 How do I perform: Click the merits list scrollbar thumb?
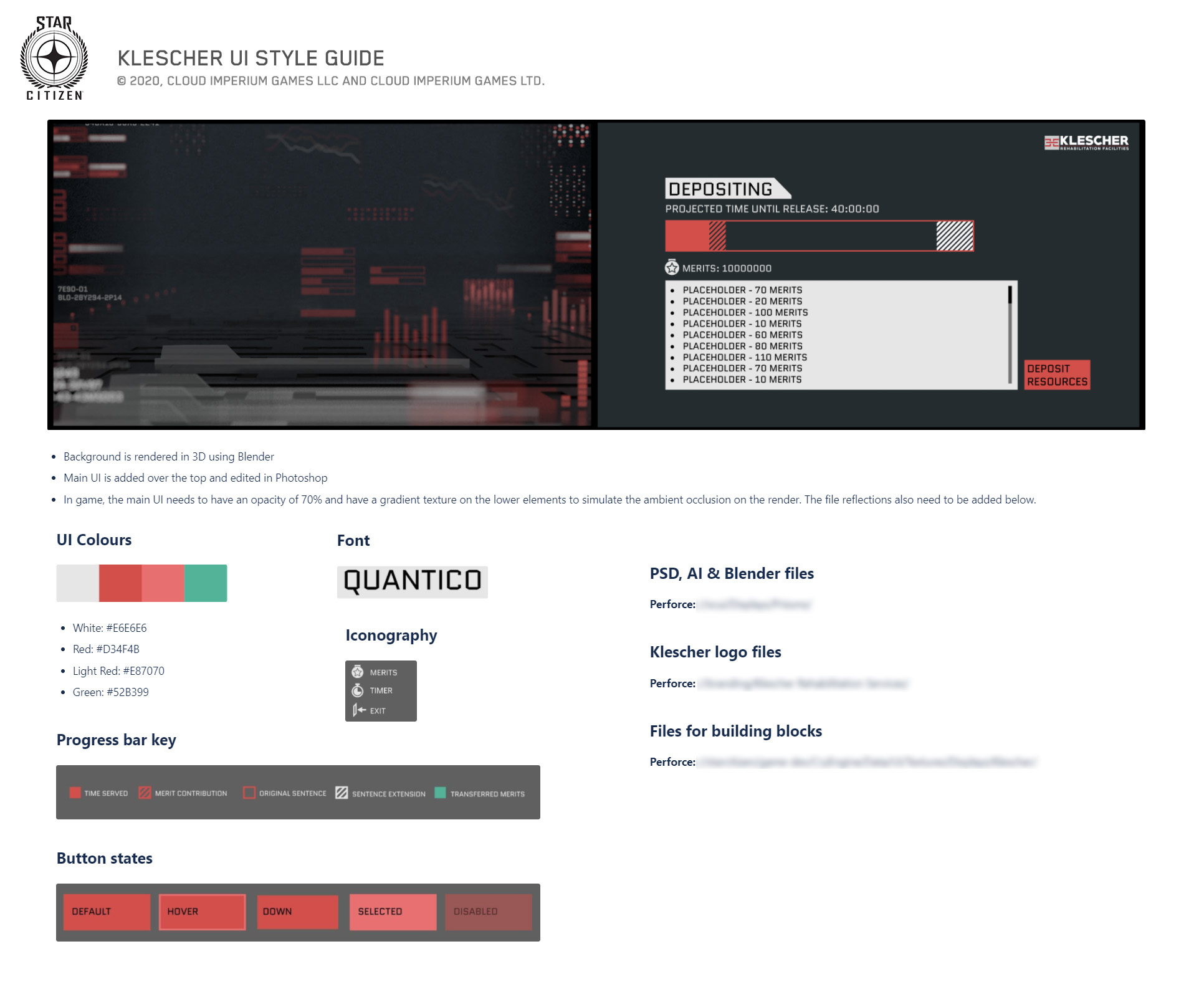tap(1010, 295)
